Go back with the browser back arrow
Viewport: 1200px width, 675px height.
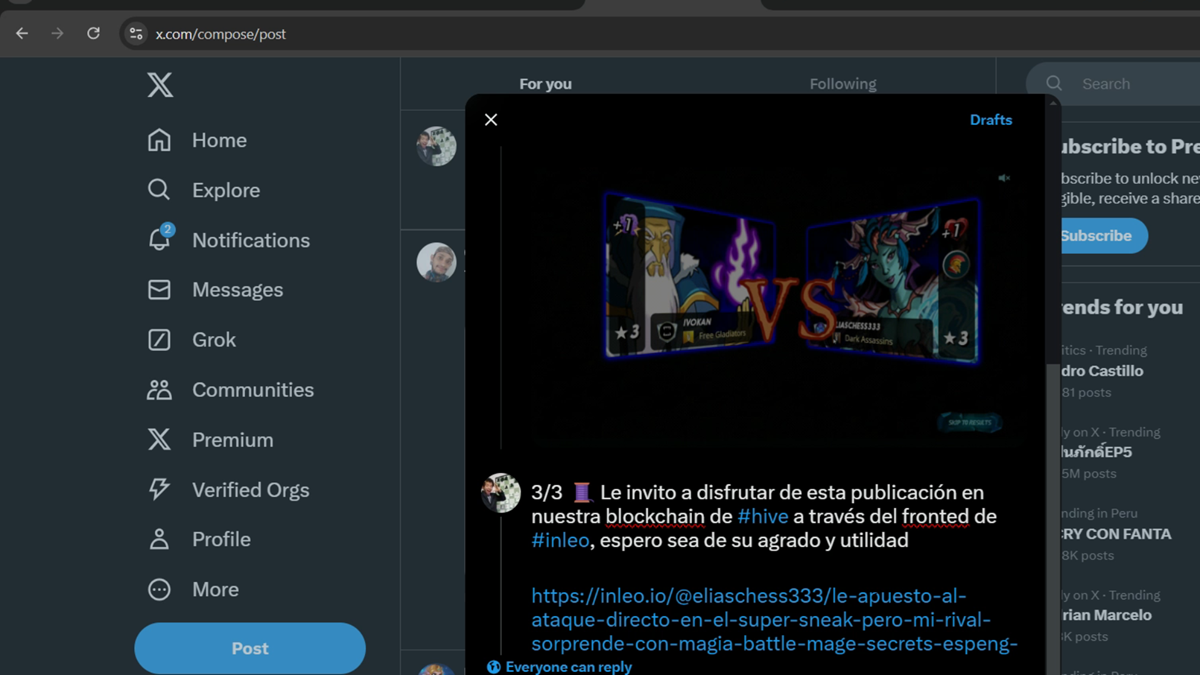coord(22,33)
